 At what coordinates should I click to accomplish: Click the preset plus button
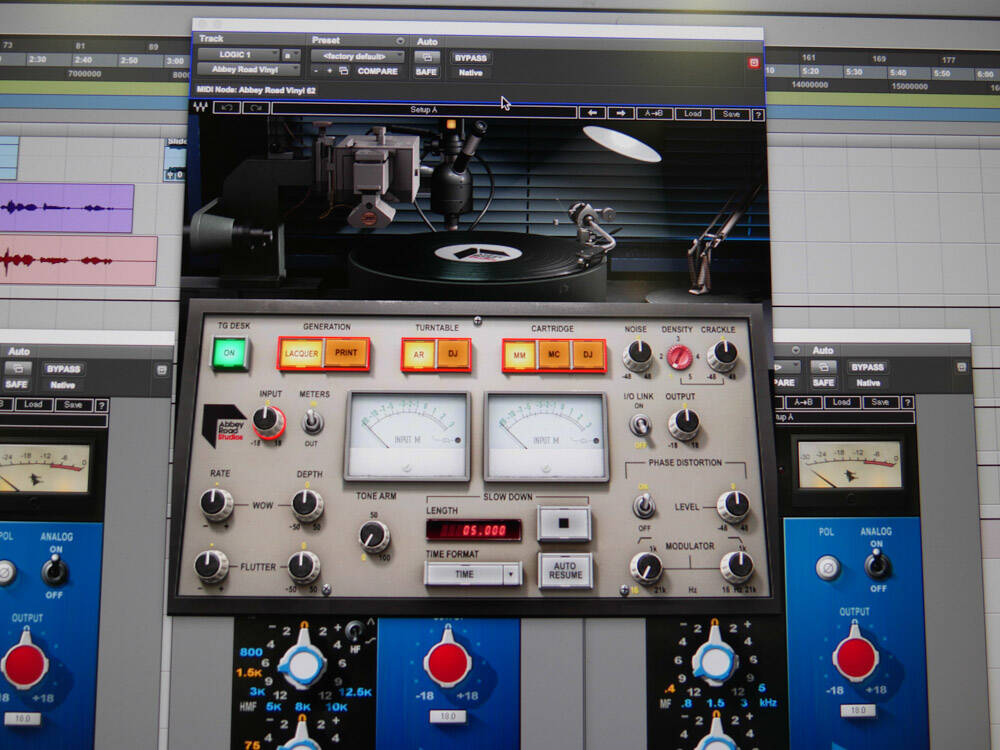point(329,71)
